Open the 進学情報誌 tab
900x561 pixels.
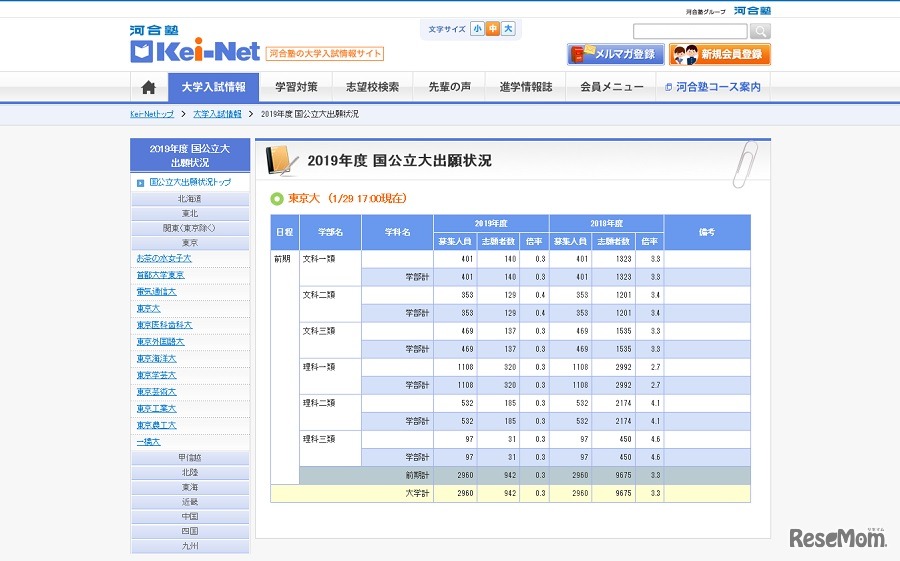coord(526,87)
